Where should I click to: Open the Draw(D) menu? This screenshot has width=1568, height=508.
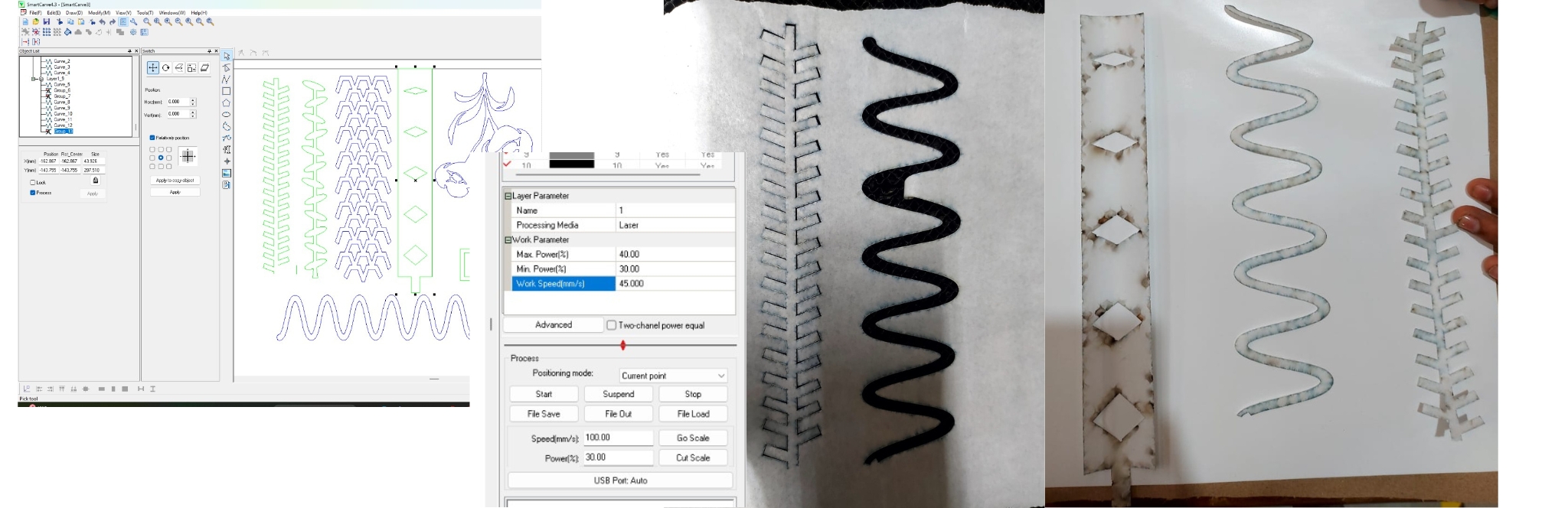click(x=74, y=13)
